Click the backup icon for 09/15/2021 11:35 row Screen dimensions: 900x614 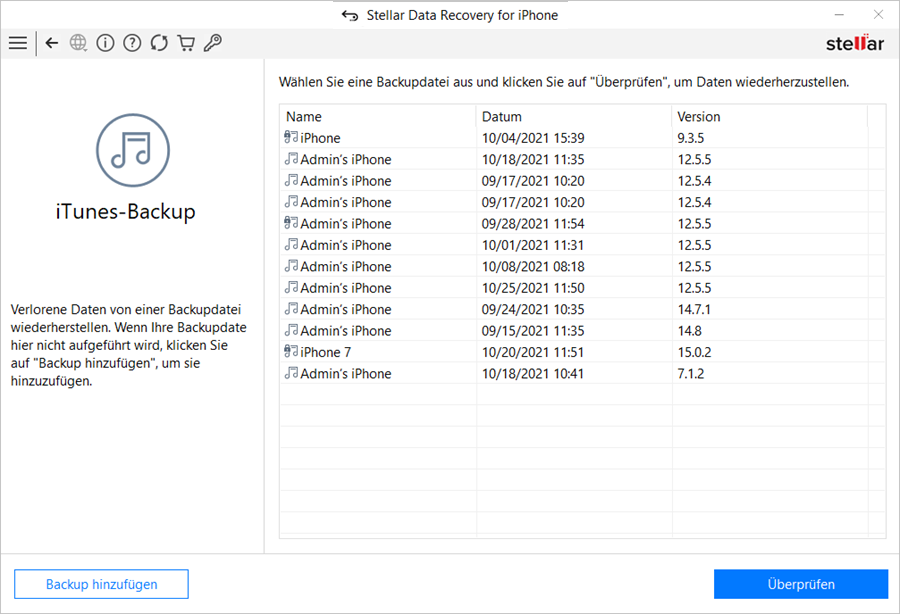coord(291,330)
